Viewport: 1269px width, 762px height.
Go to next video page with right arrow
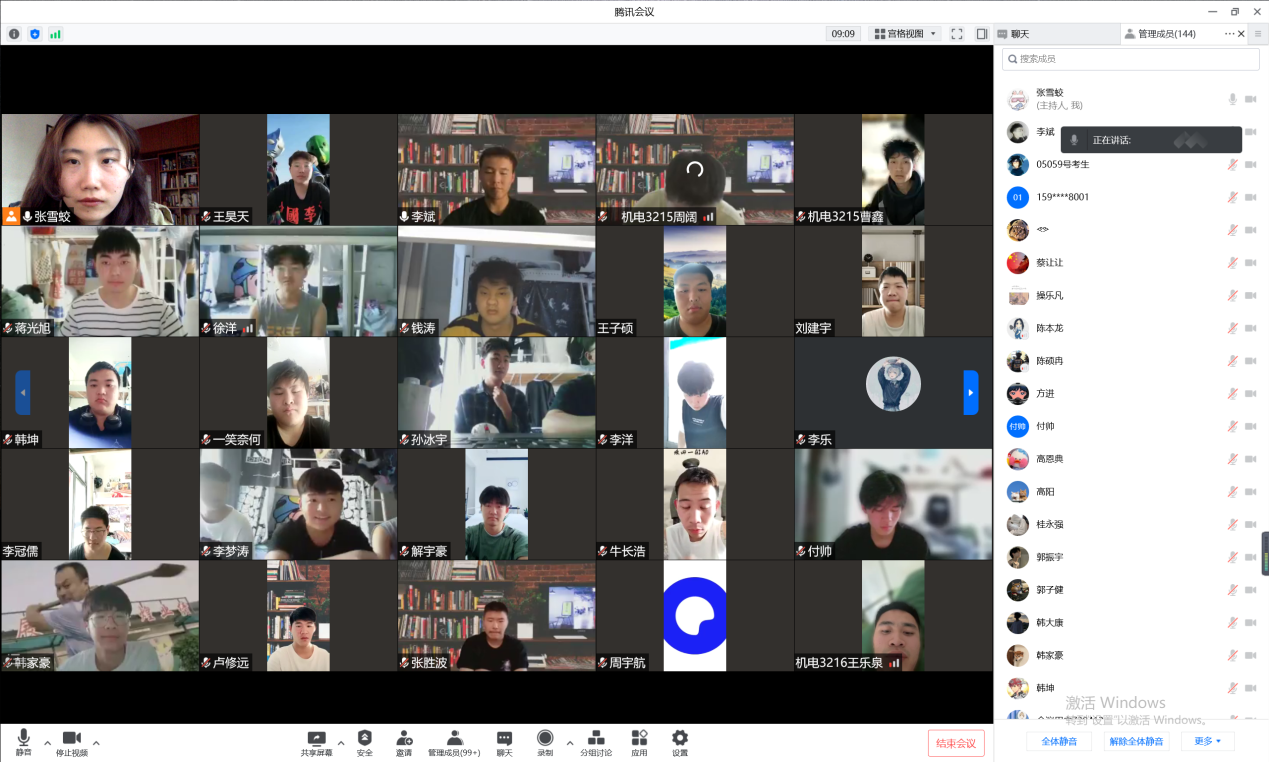coord(970,392)
